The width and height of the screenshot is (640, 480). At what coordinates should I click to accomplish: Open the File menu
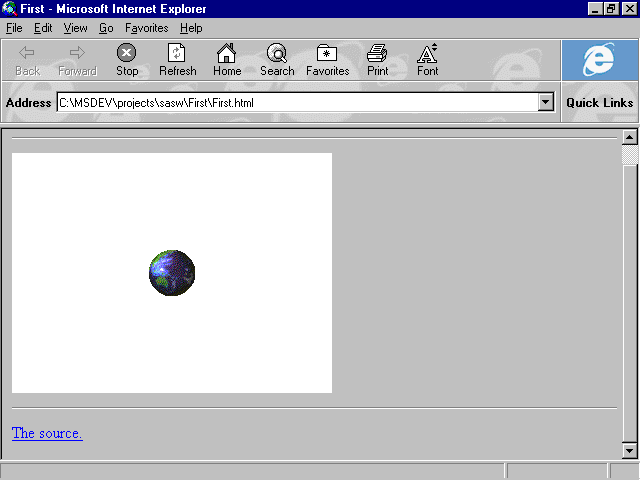[x=14, y=28]
